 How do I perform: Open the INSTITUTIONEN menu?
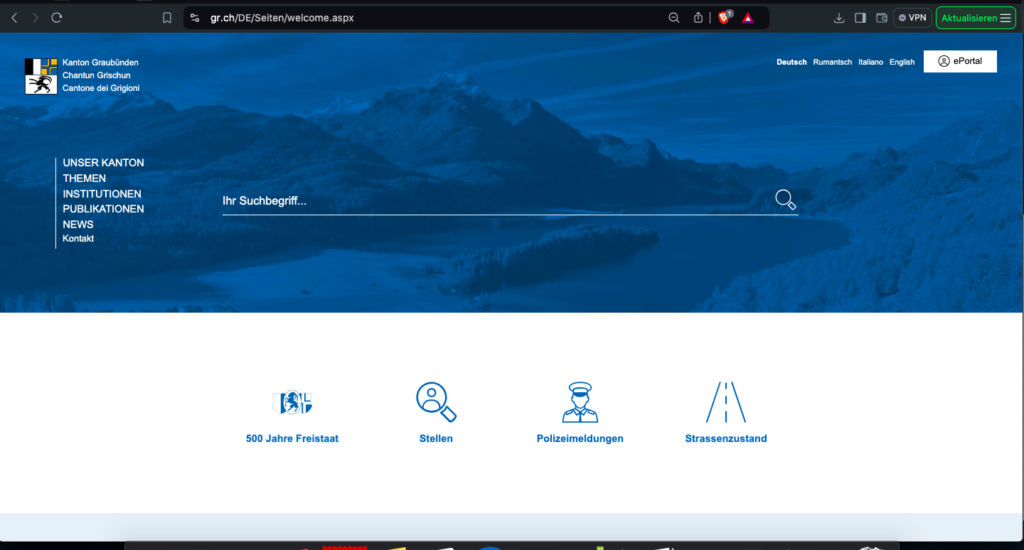tap(102, 194)
